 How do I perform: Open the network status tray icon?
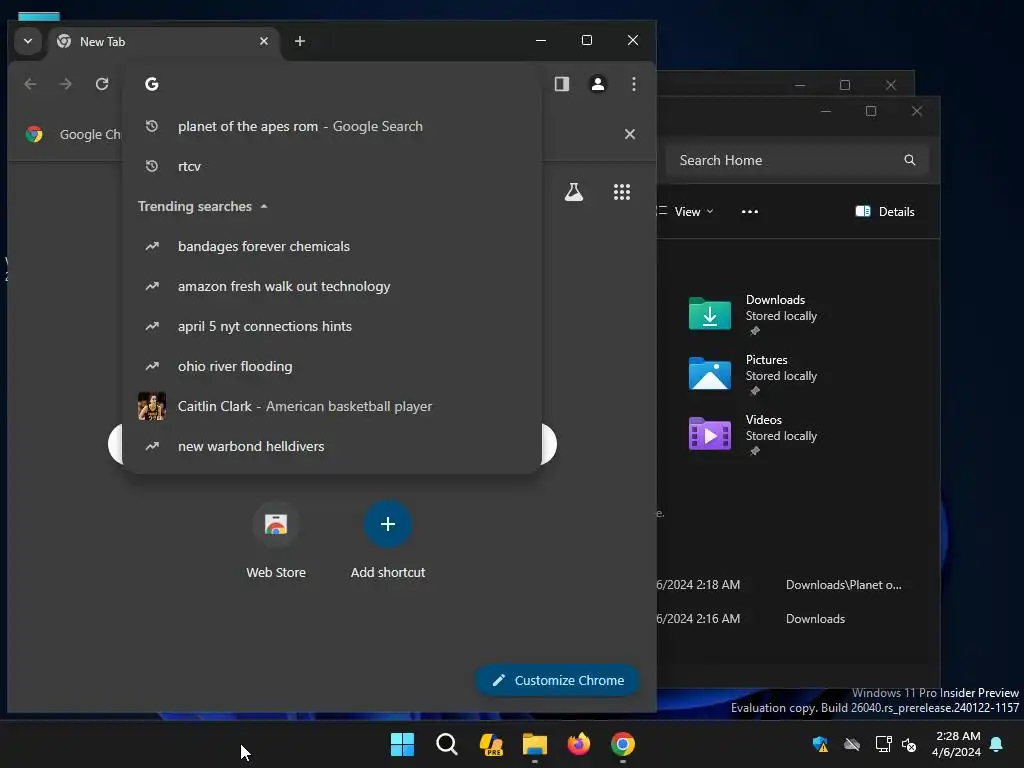point(883,744)
